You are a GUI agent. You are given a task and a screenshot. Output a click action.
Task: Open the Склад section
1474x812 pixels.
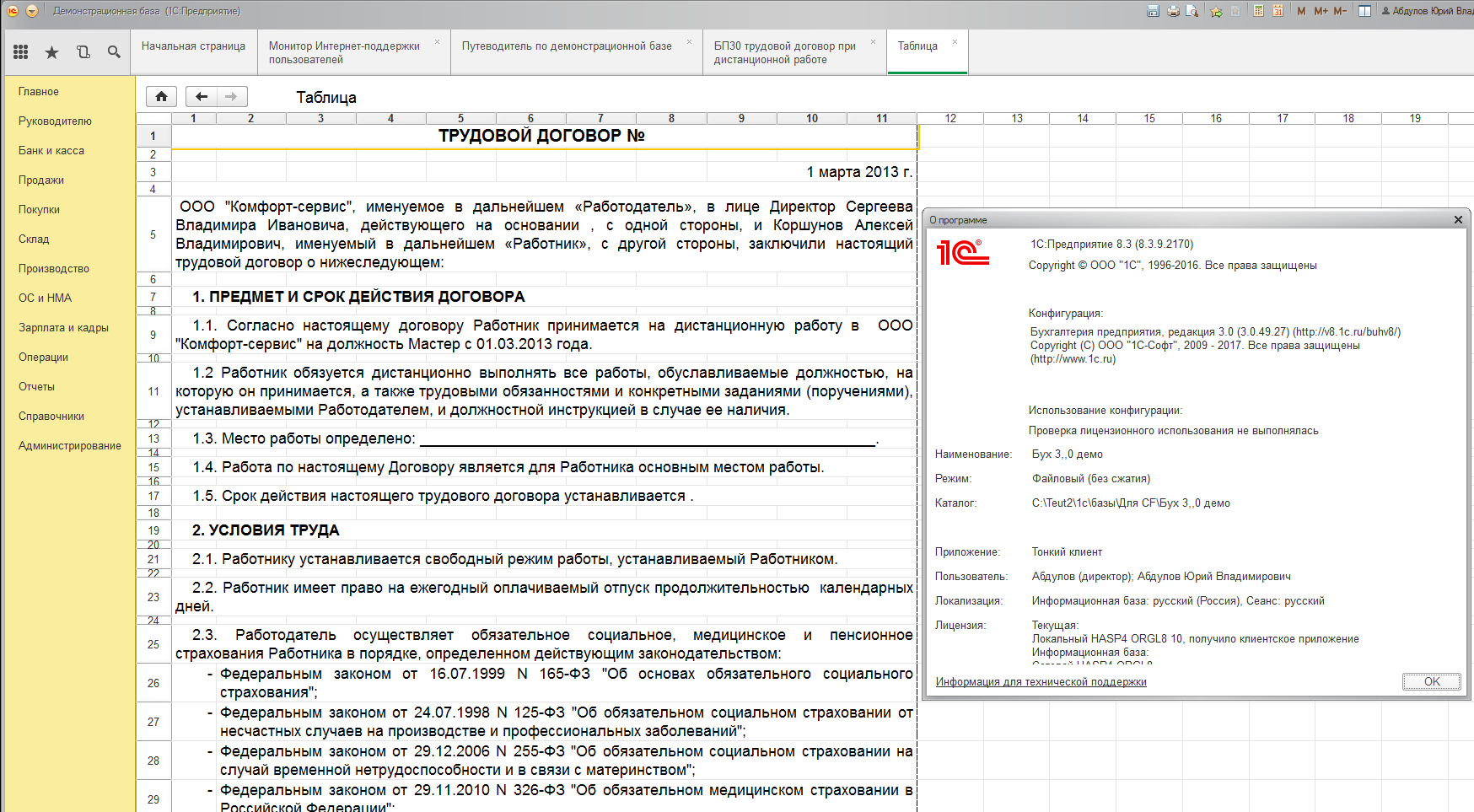click(34, 239)
